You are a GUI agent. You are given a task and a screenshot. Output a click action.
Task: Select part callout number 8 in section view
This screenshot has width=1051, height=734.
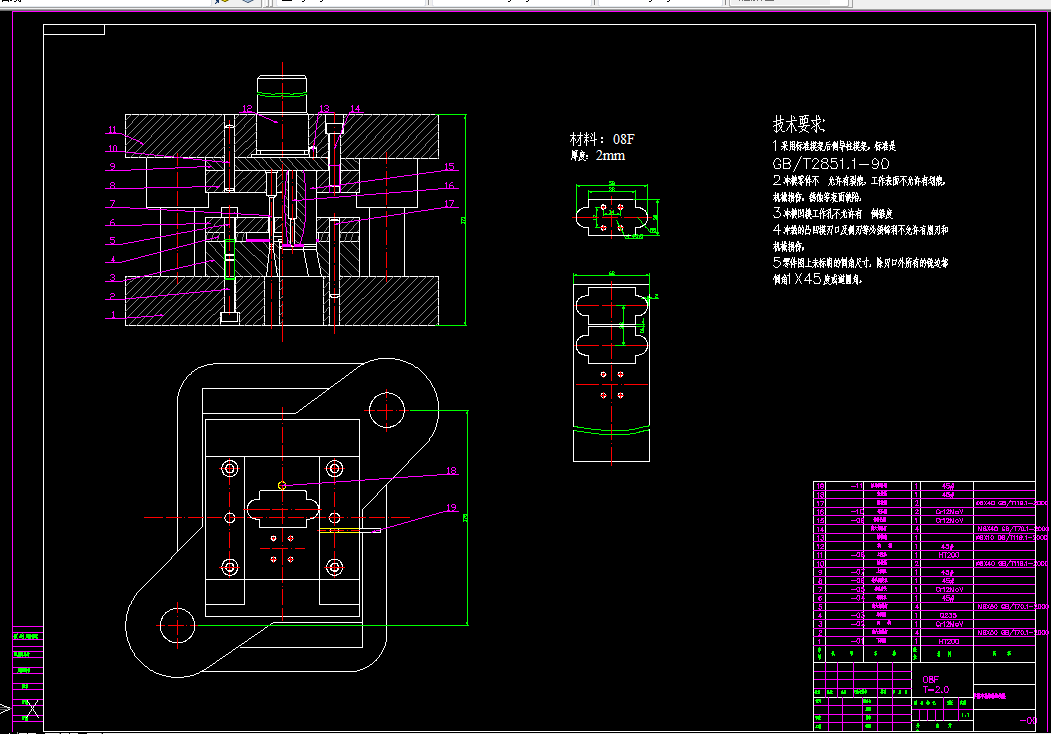[x=113, y=185]
